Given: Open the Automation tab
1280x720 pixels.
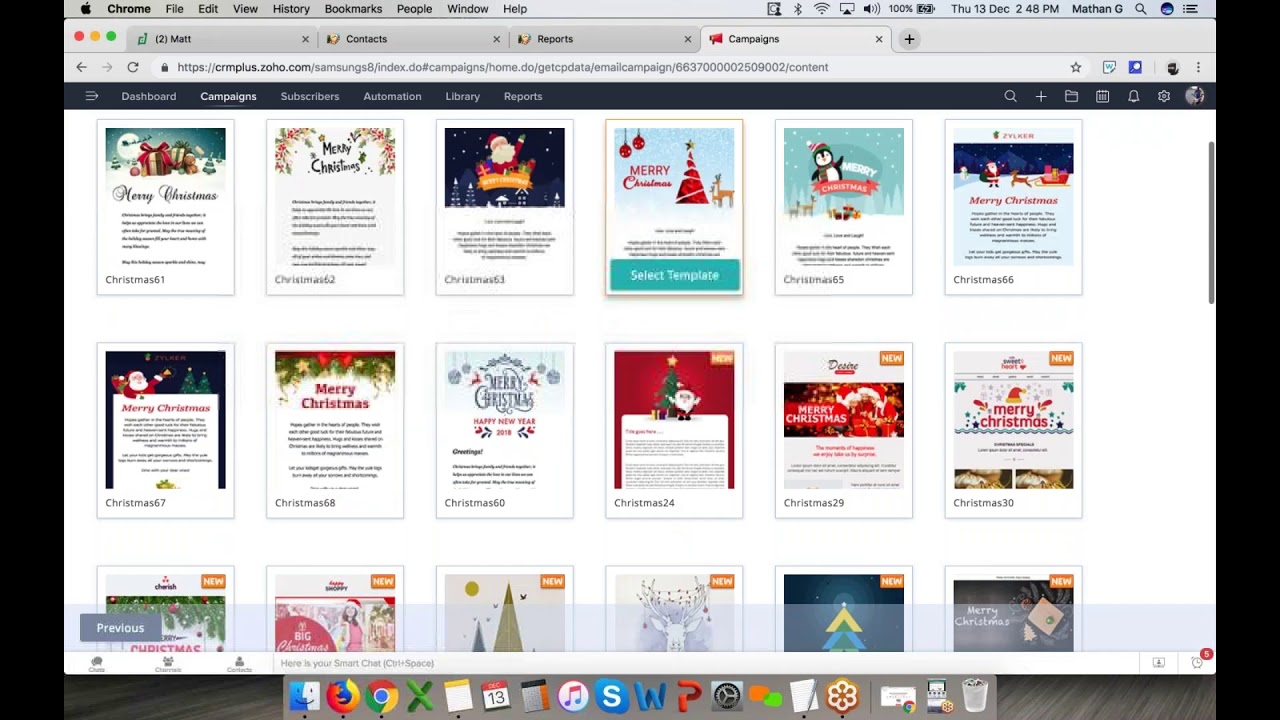Looking at the screenshot, I should (392, 96).
